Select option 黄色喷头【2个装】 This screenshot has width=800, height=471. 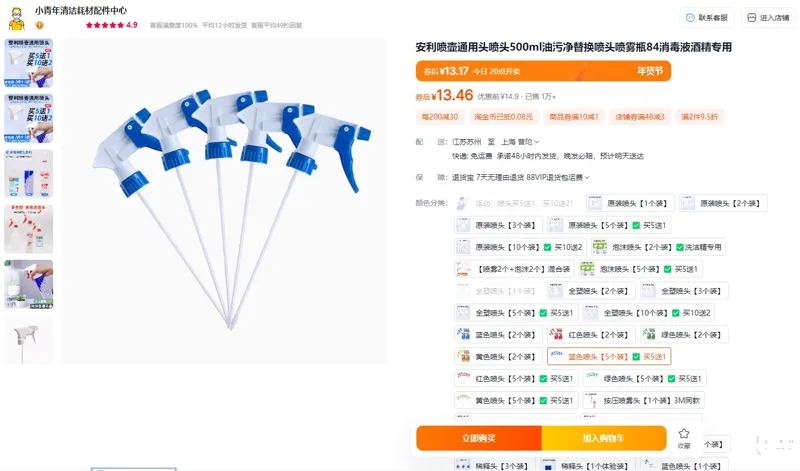498,357
